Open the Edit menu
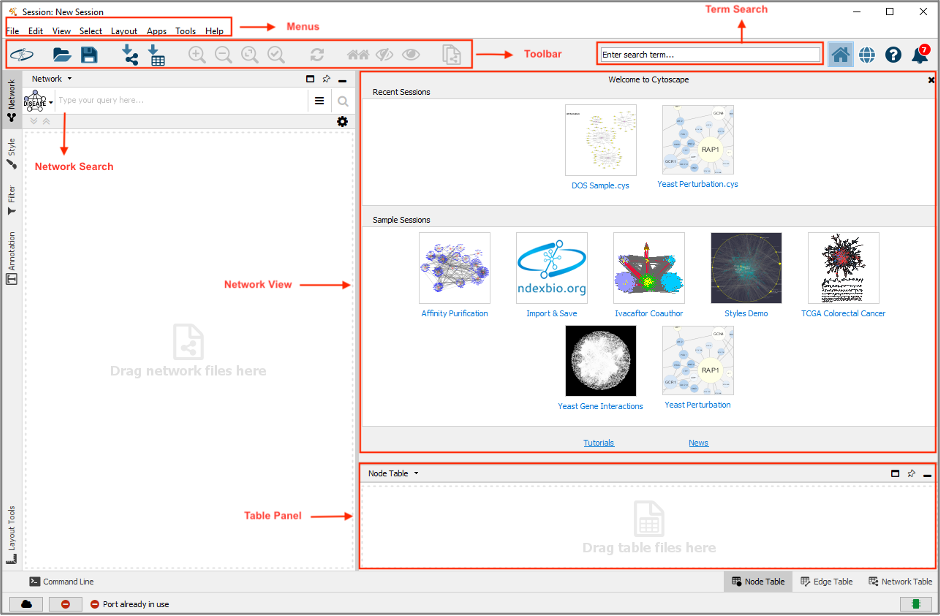This screenshot has height=616, width=940. click(x=35, y=31)
